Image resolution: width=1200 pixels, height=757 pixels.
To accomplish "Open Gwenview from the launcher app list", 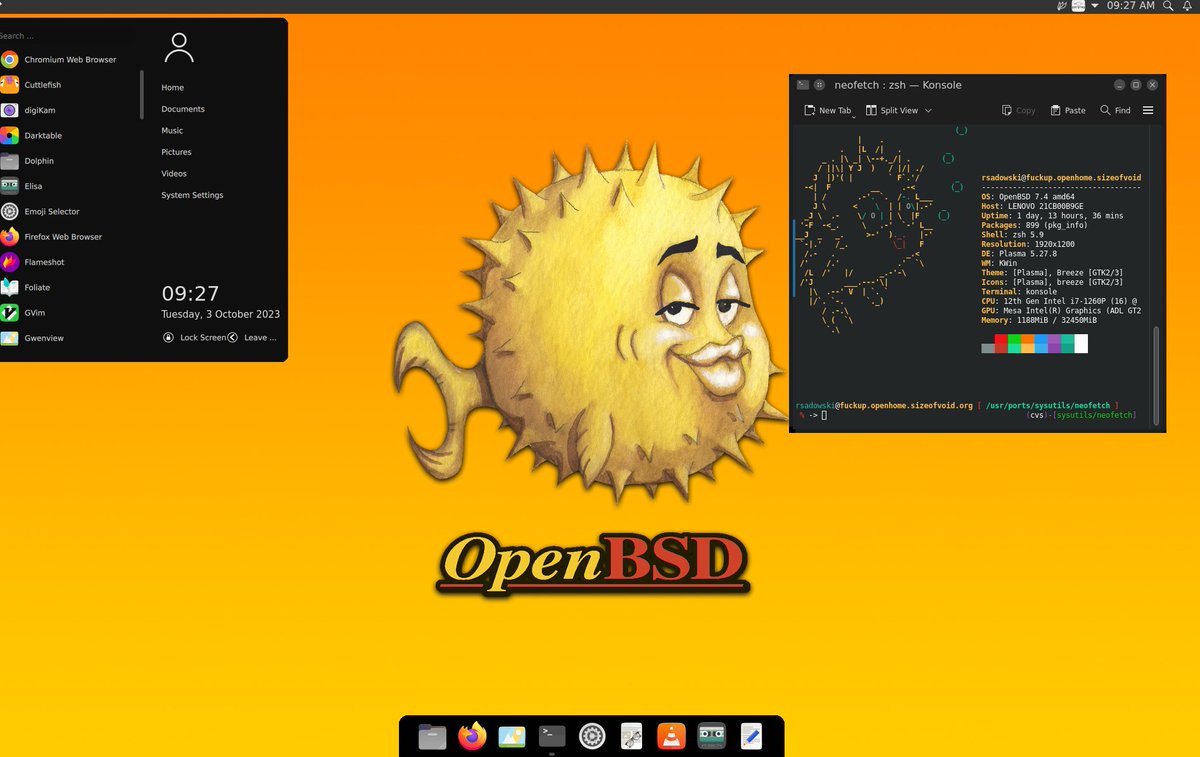I will pyautogui.click(x=68, y=338).
